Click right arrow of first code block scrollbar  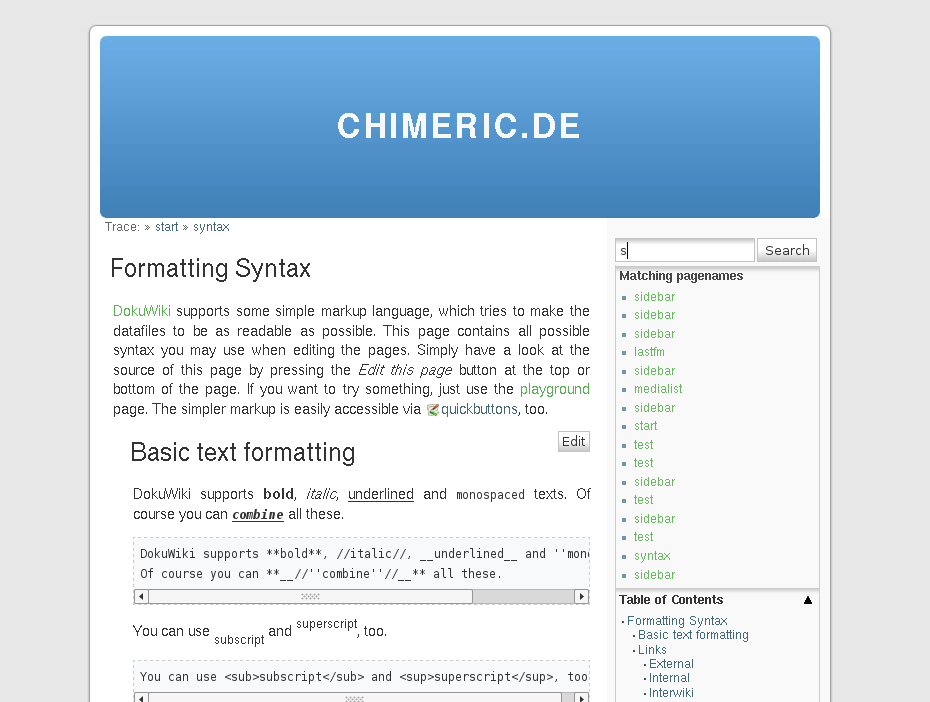tap(581, 596)
